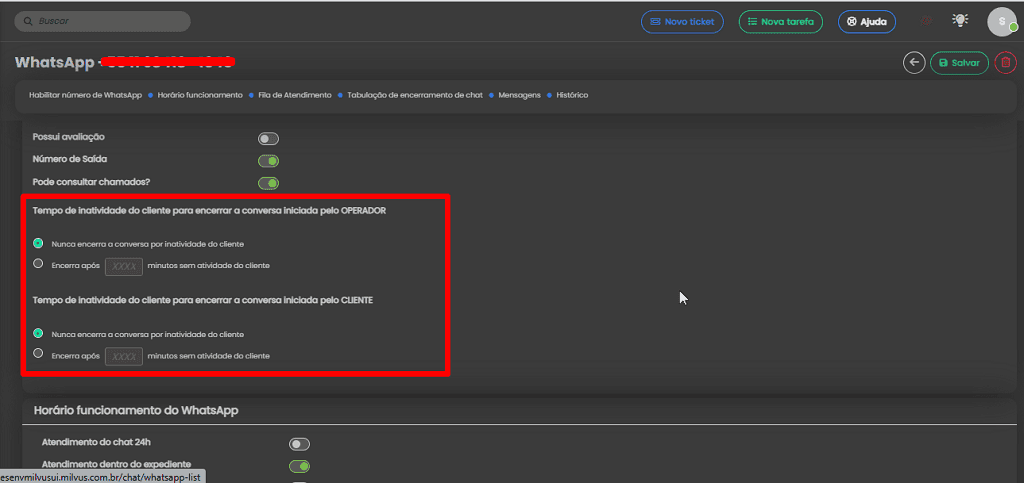The image size is (1024, 483).
Task: Select 'Encerra após' radio under OPERADOR section
Action: pyautogui.click(x=39, y=264)
